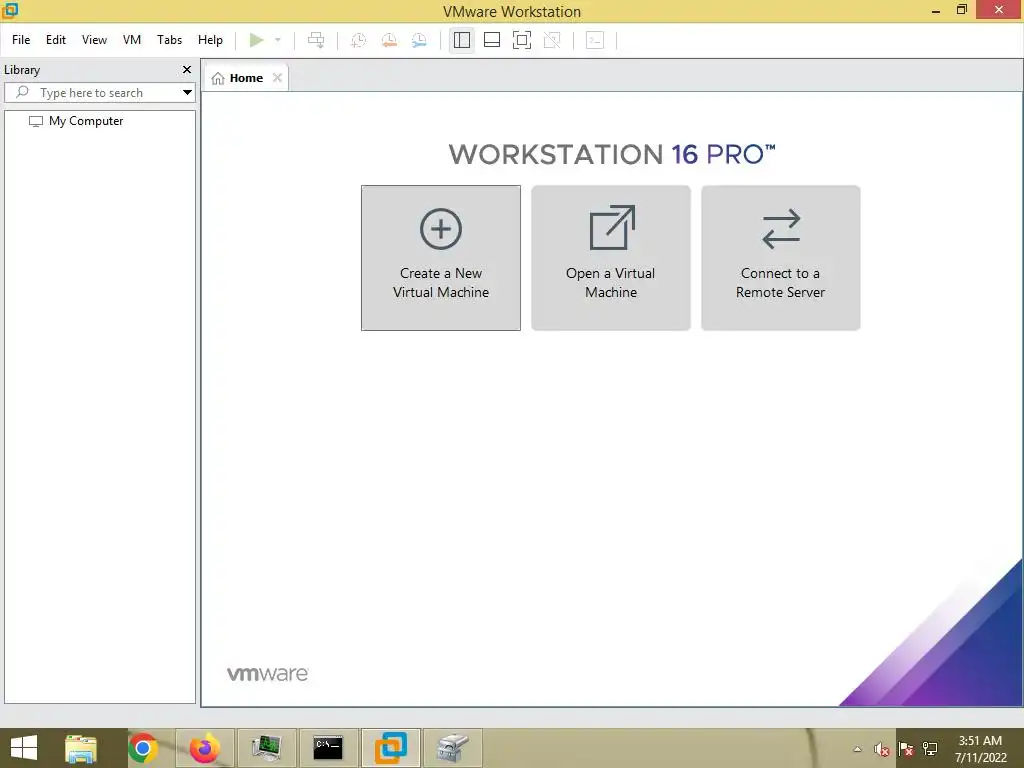Open the Snapshot Manager wrench icon
Viewport: 1024px width, 768px height.
[419, 40]
